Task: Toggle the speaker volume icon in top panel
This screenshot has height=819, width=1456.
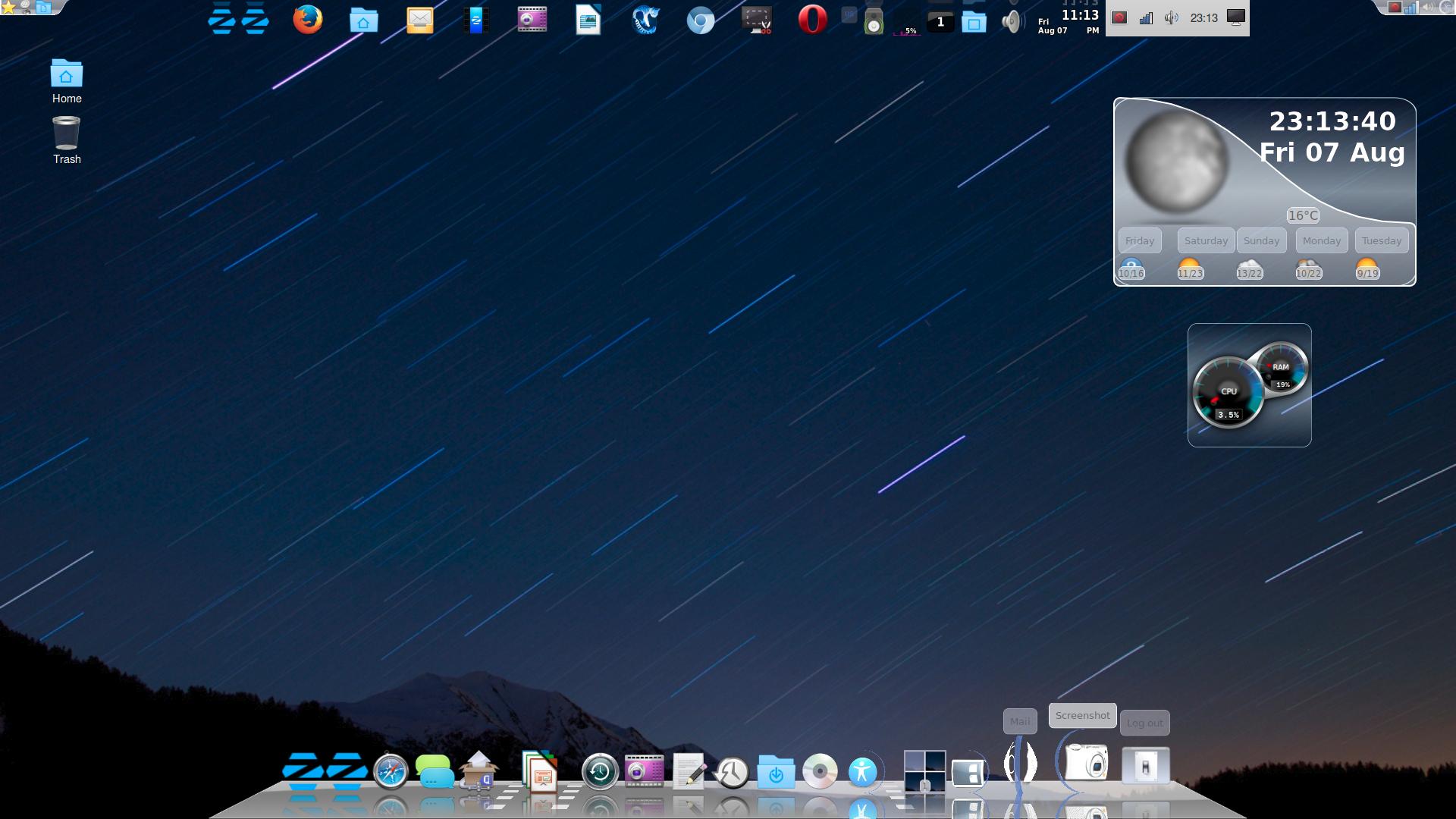Action: 1012,21
